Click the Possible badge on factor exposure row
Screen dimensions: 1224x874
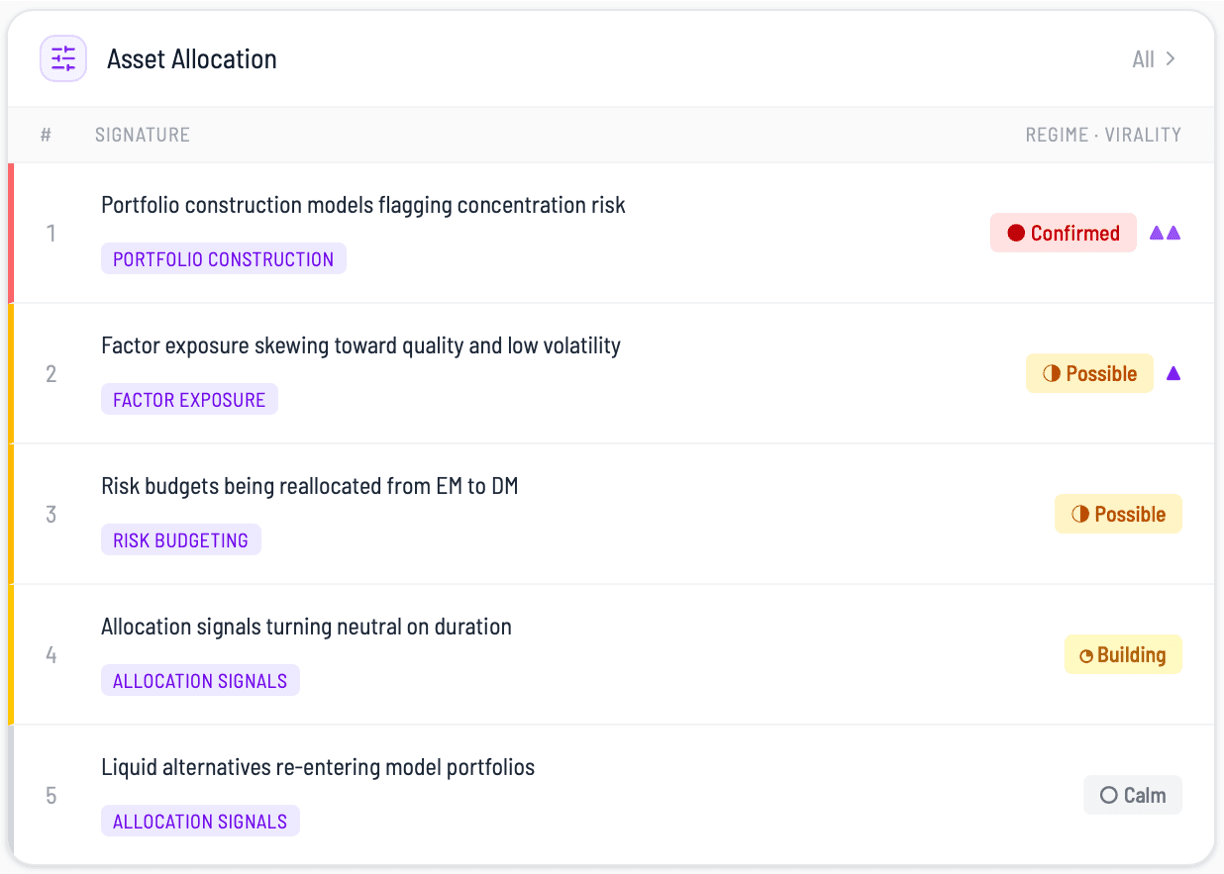1089,374
